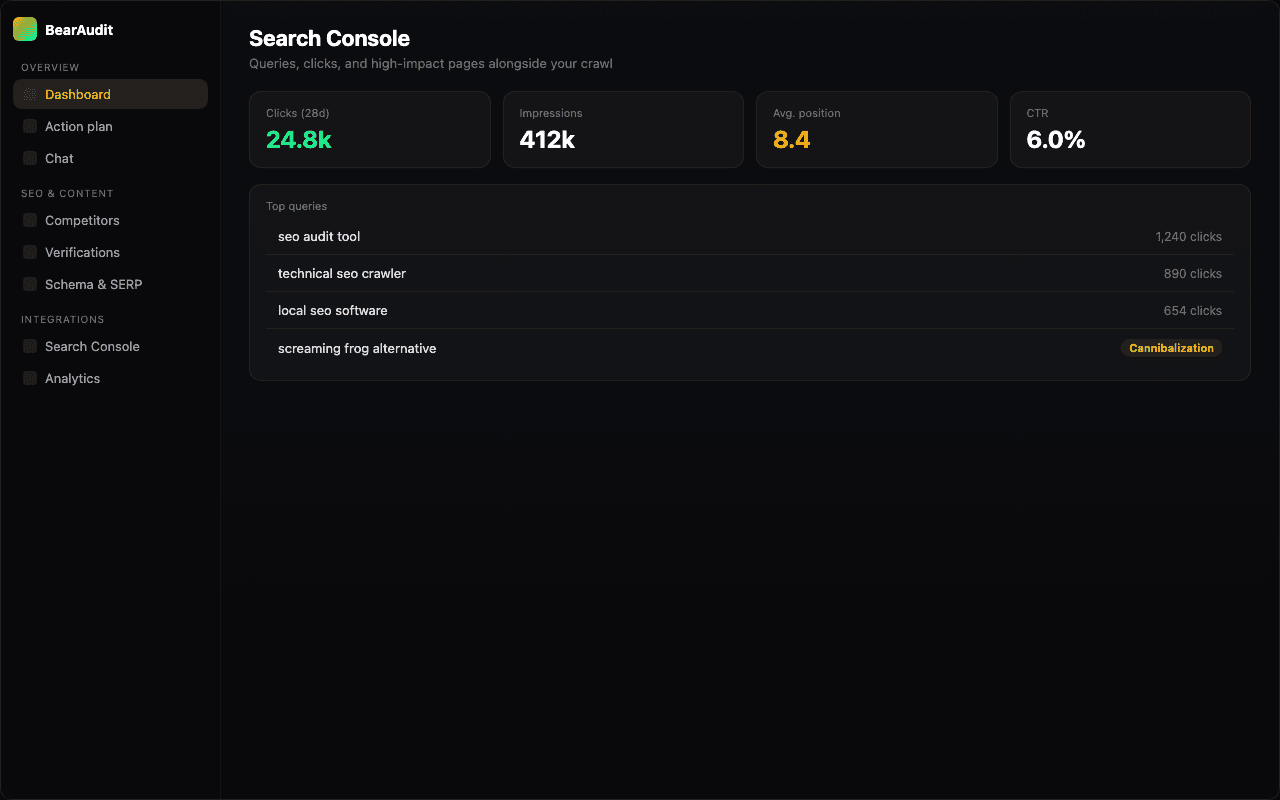The height and width of the screenshot is (800, 1280).
Task: Open the "seo audit tool" query row
Action: click(750, 237)
